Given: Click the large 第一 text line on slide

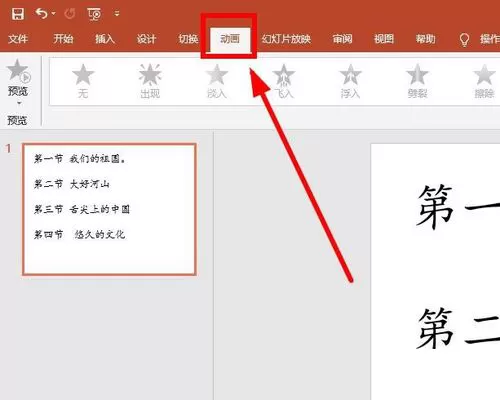Looking at the screenshot, I should coord(458,207).
